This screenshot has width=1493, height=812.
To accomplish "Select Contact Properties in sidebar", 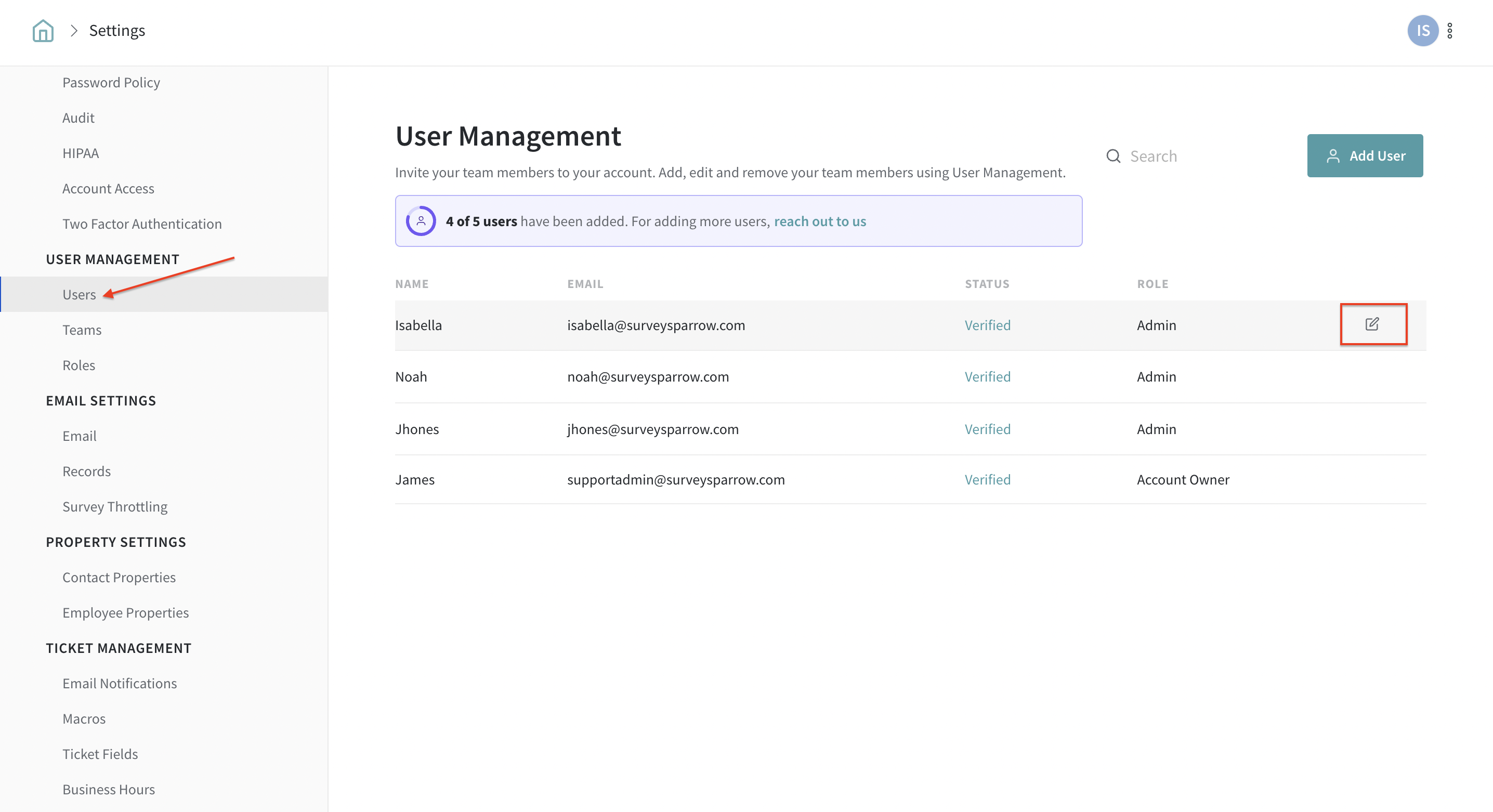I will tap(119, 577).
